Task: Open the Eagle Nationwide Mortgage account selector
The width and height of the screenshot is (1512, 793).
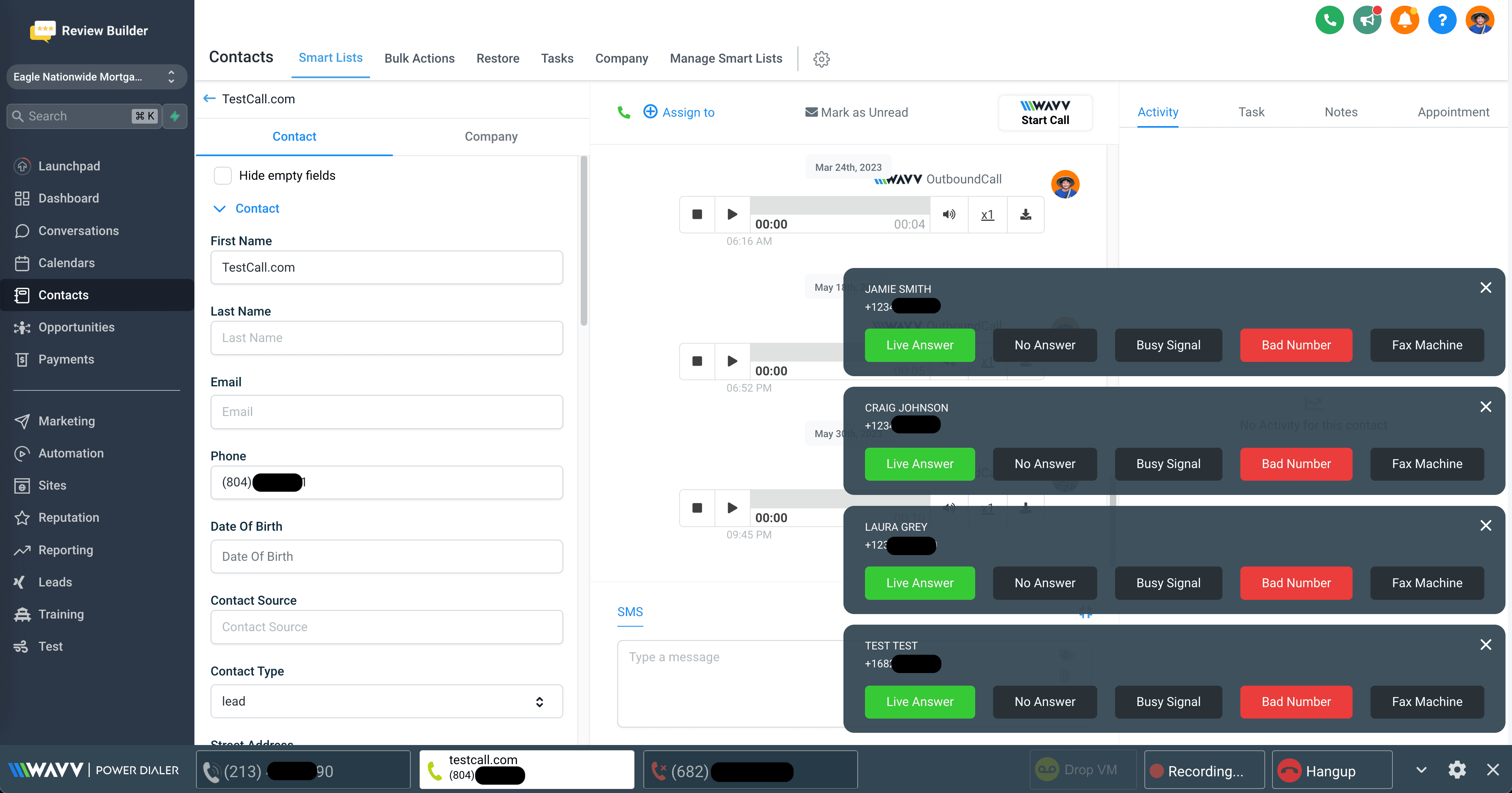Action: click(96, 77)
